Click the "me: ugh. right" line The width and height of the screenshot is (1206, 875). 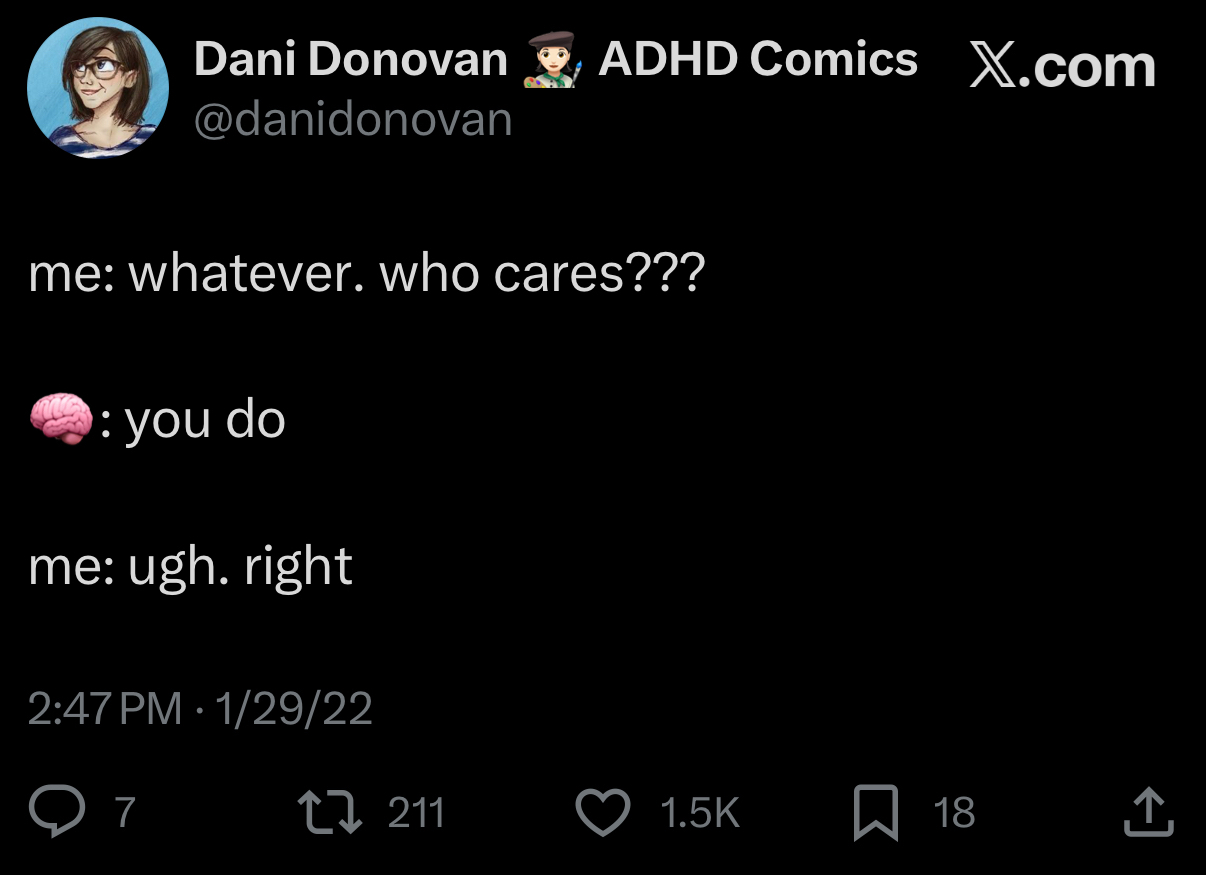pos(190,567)
